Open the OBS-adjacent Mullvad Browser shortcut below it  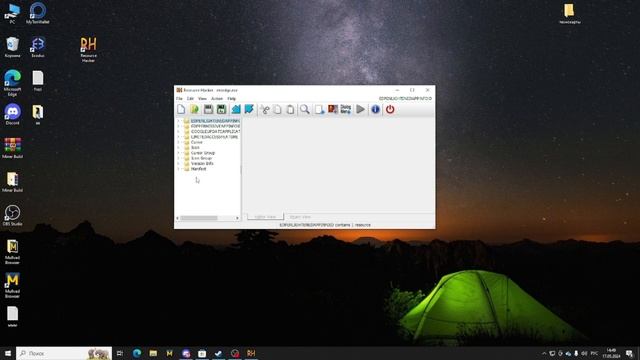click(12, 251)
